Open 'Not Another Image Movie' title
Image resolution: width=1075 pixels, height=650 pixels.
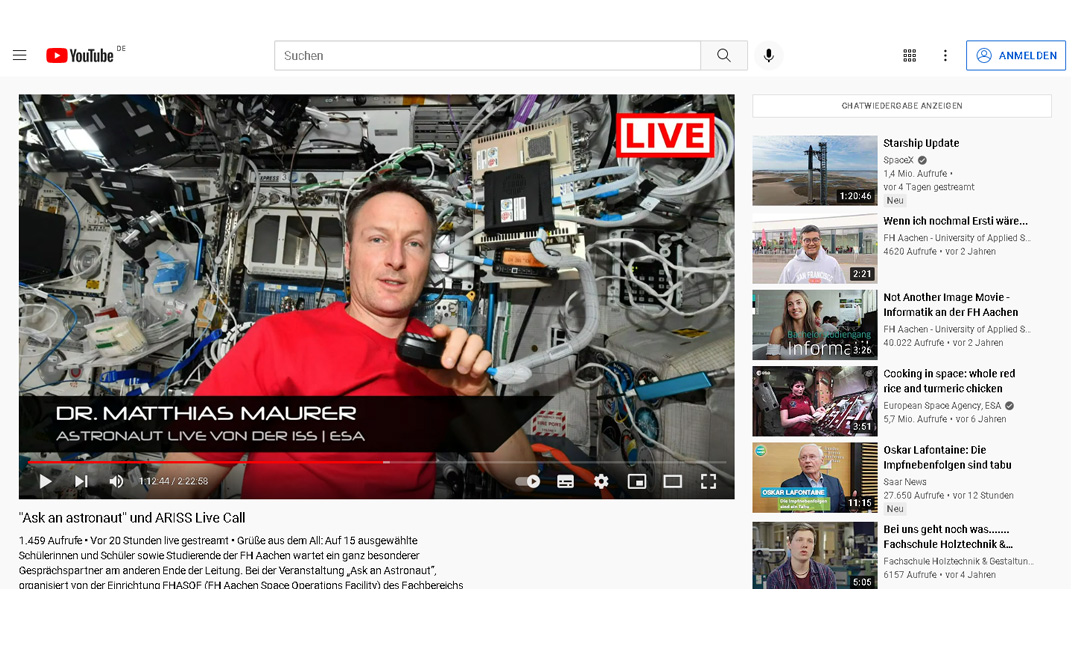point(950,304)
